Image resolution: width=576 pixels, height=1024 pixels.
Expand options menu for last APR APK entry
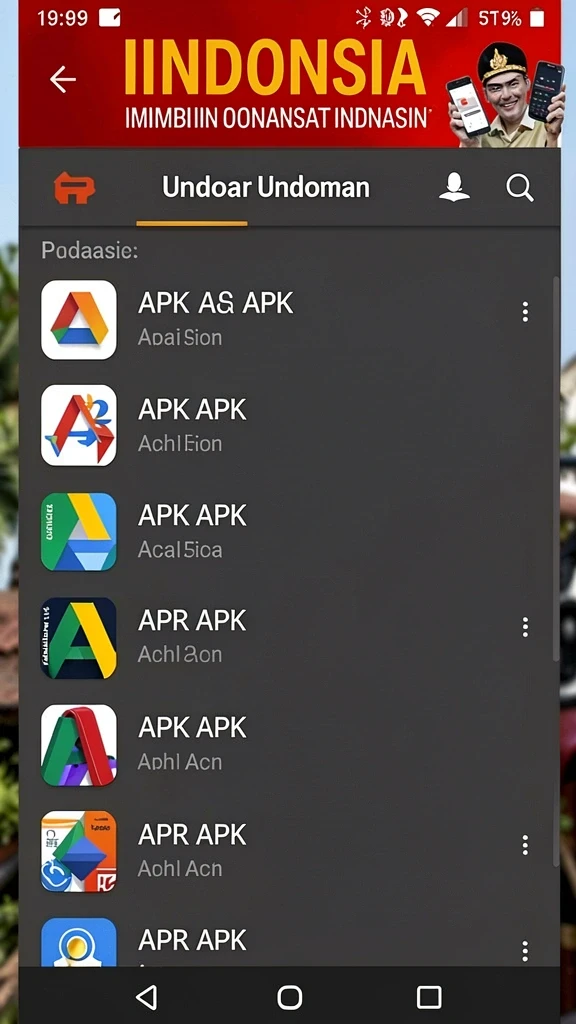tap(525, 950)
